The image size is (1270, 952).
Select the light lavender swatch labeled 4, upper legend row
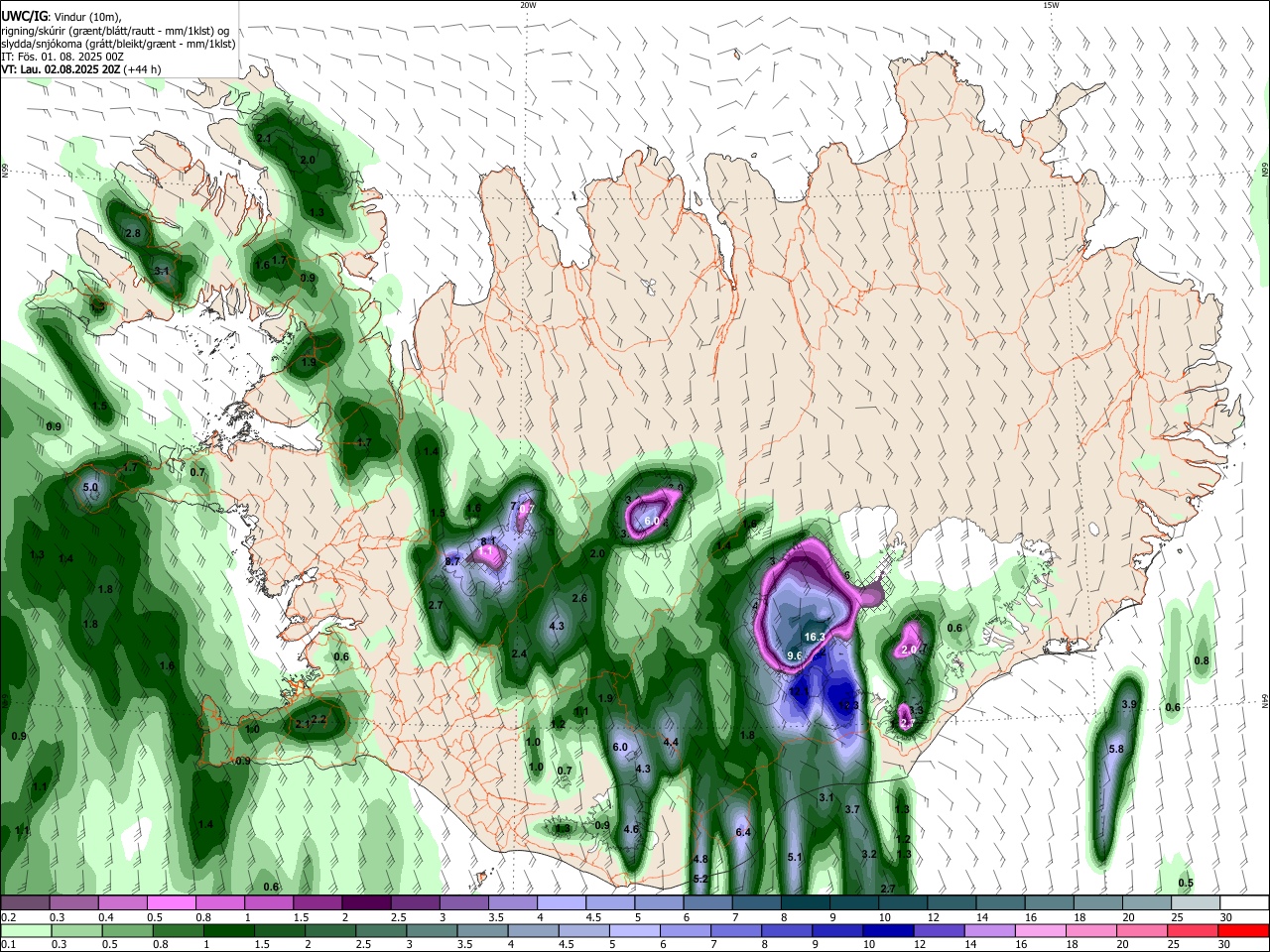pyautogui.click(x=562, y=903)
